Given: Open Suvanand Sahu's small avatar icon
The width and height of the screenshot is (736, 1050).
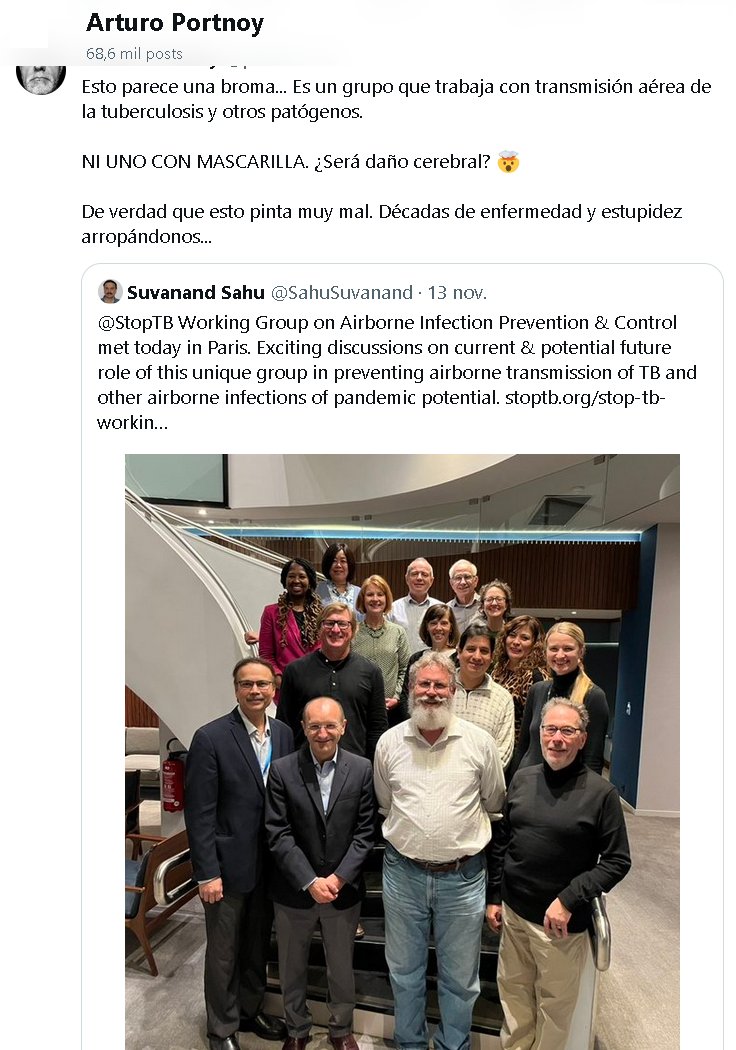Looking at the screenshot, I should pyautogui.click(x=110, y=292).
